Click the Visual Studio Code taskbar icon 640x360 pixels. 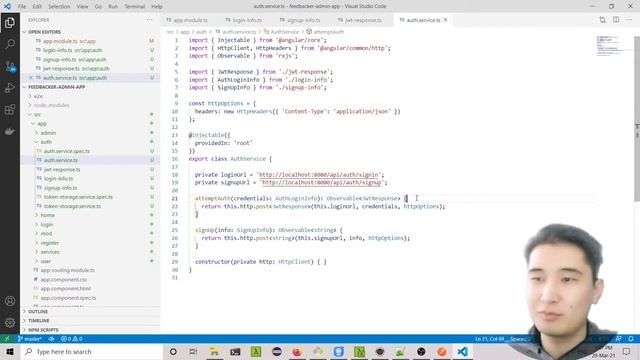(x=462, y=351)
